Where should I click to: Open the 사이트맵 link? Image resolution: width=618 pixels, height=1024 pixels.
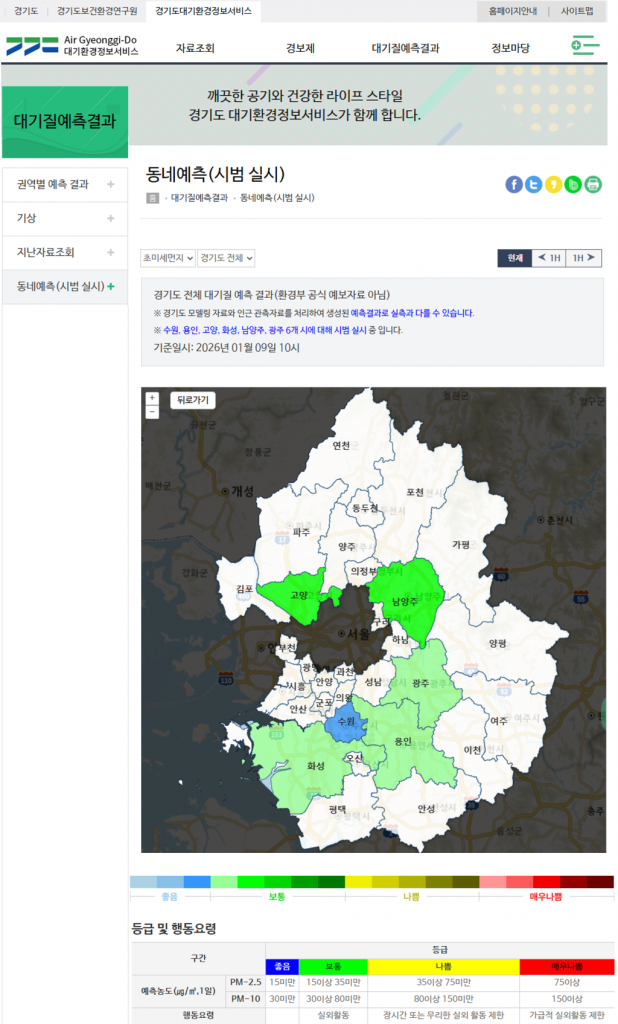click(x=577, y=11)
